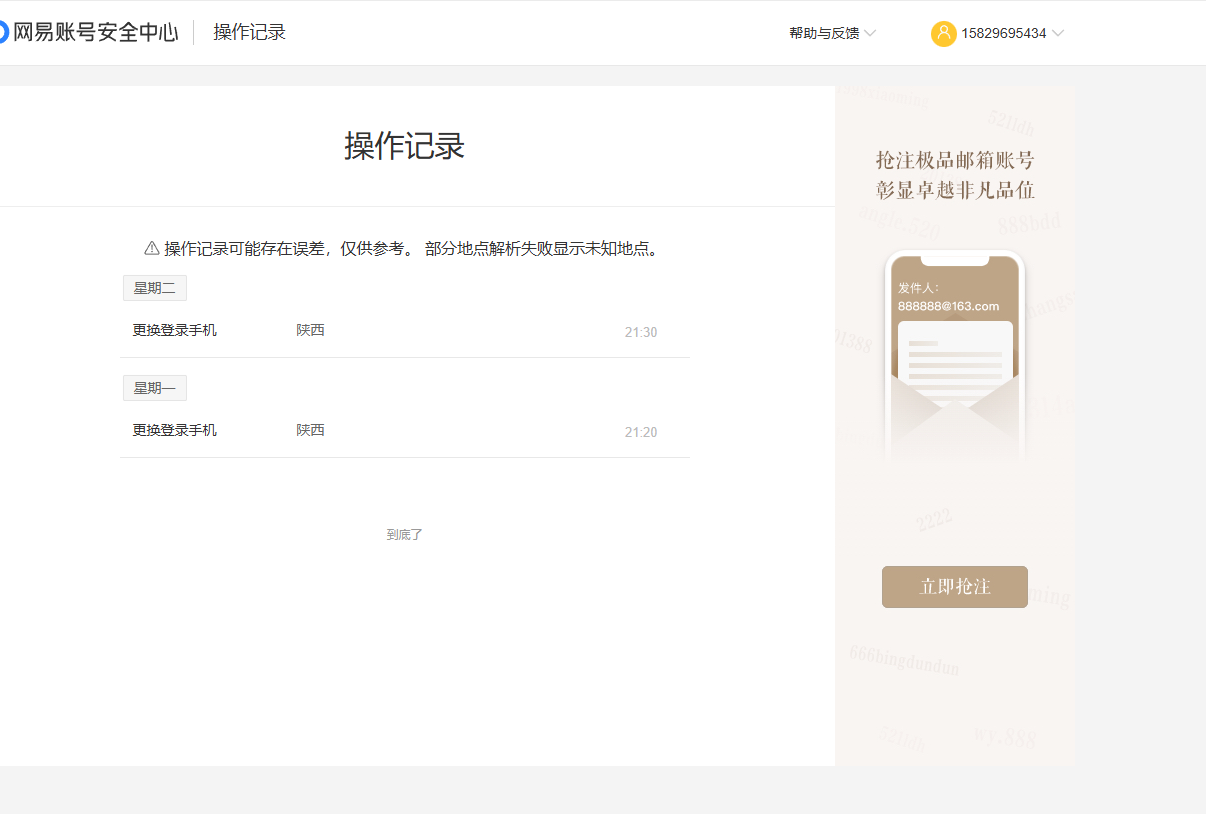This screenshot has height=814, width=1206.
Task: Click the 星期一 day tag
Action: point(155,388)
